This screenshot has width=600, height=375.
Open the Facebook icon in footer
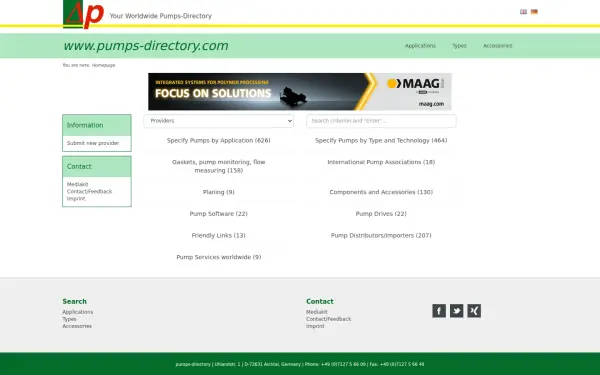439,311
